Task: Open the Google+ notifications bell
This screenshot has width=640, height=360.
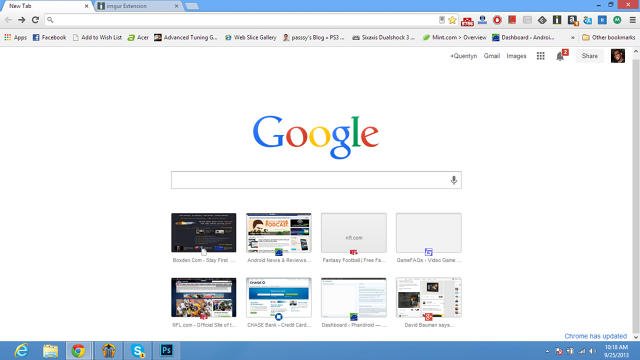Action: tap(560, 56)
